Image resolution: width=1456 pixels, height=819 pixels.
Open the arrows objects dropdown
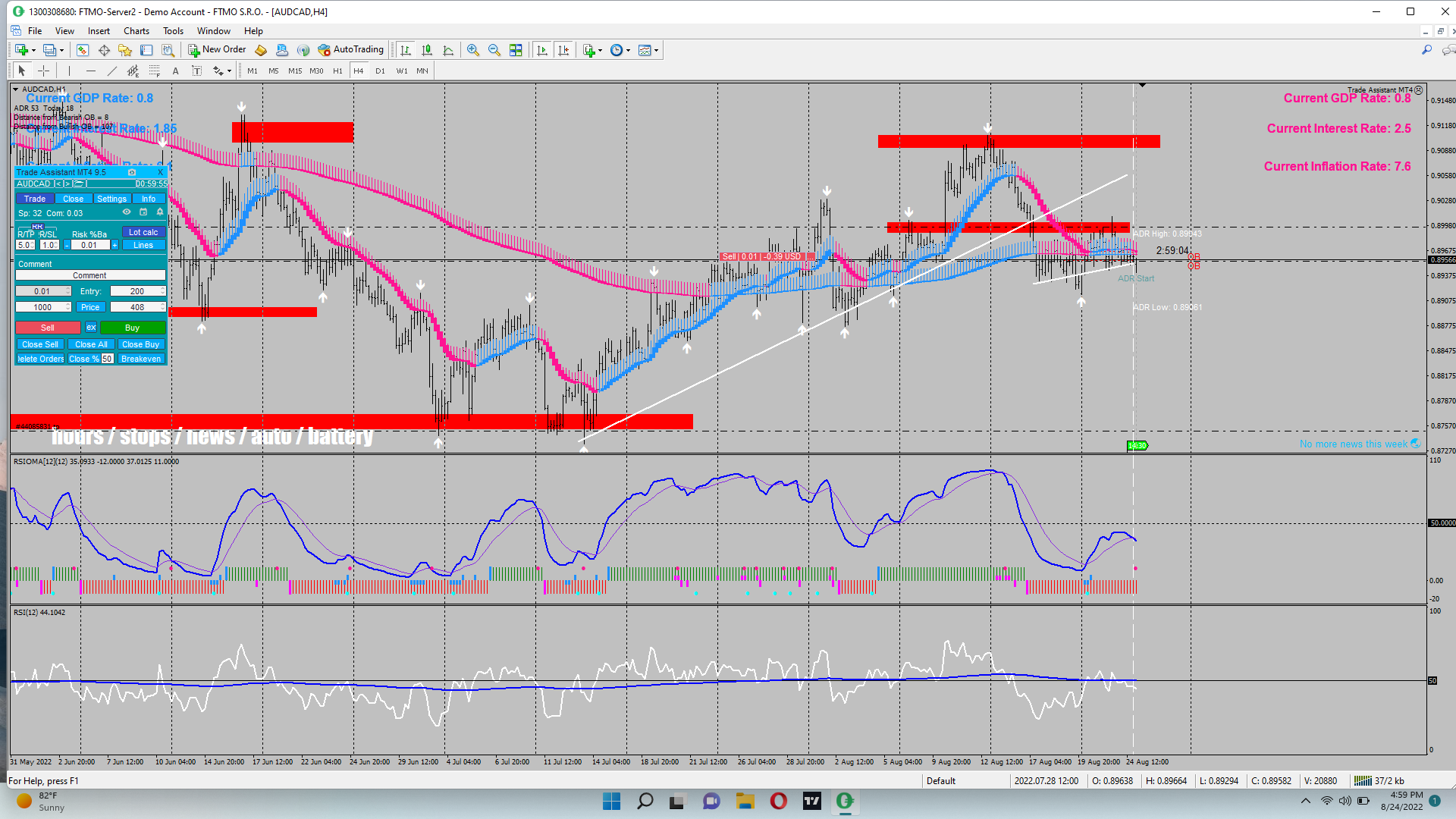click(229, 71)
